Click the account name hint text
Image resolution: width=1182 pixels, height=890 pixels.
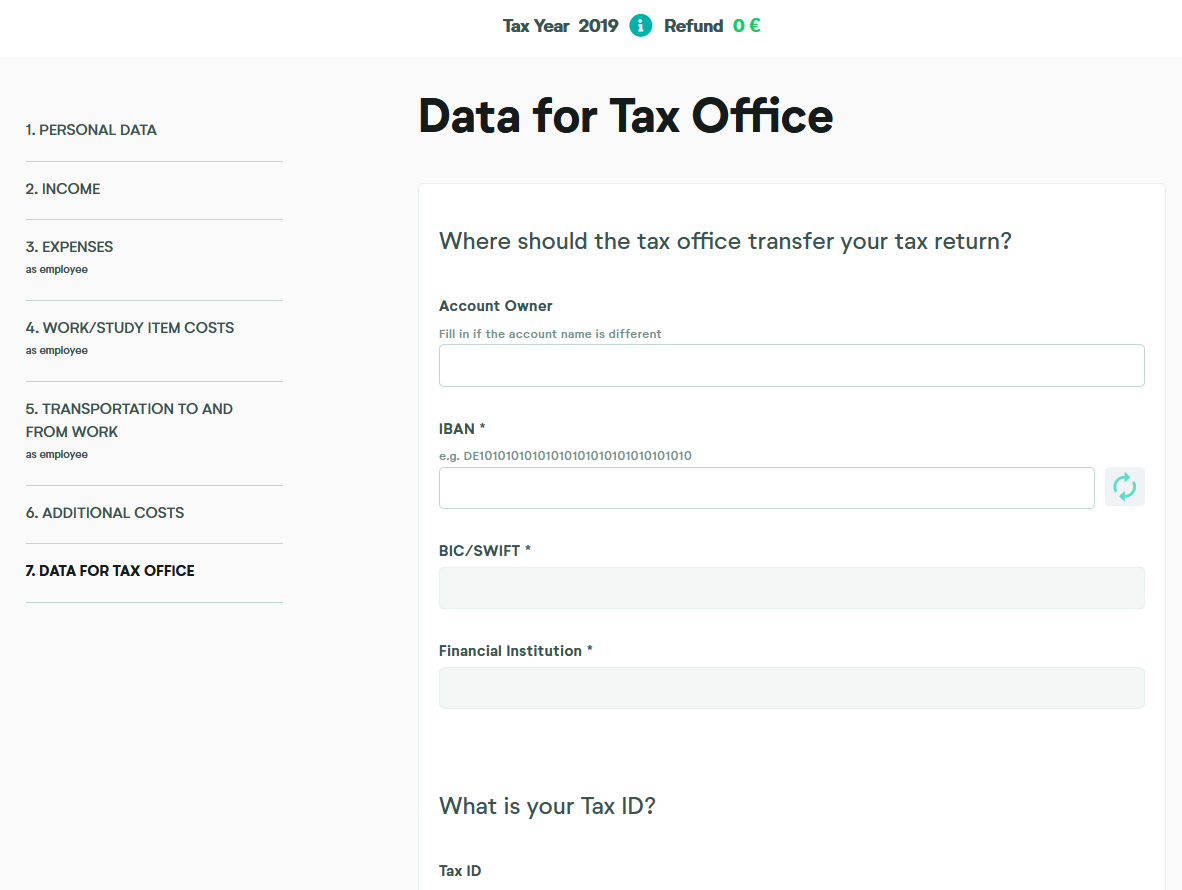[550, 333]
